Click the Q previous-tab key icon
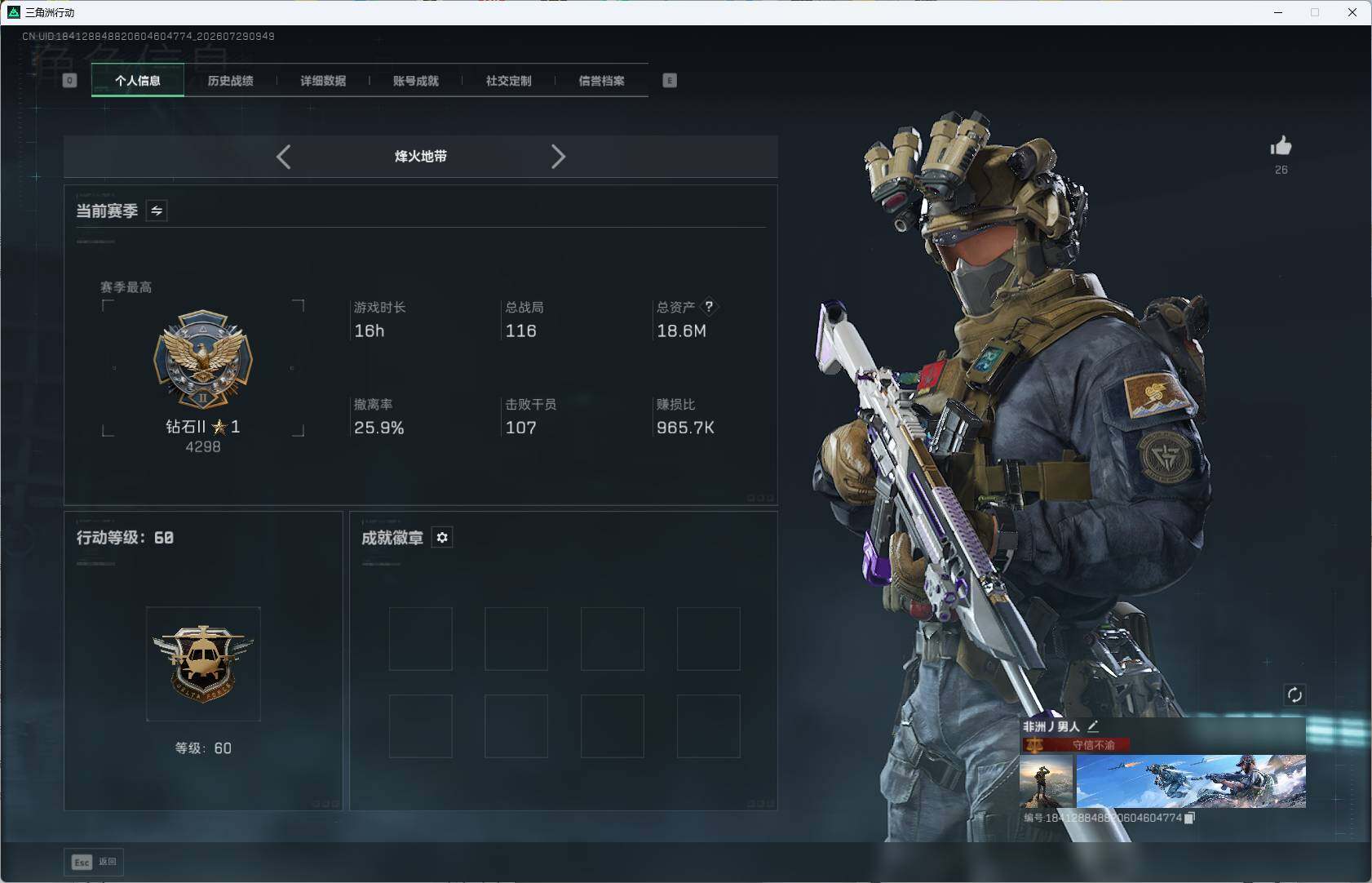 pos(70,80)
